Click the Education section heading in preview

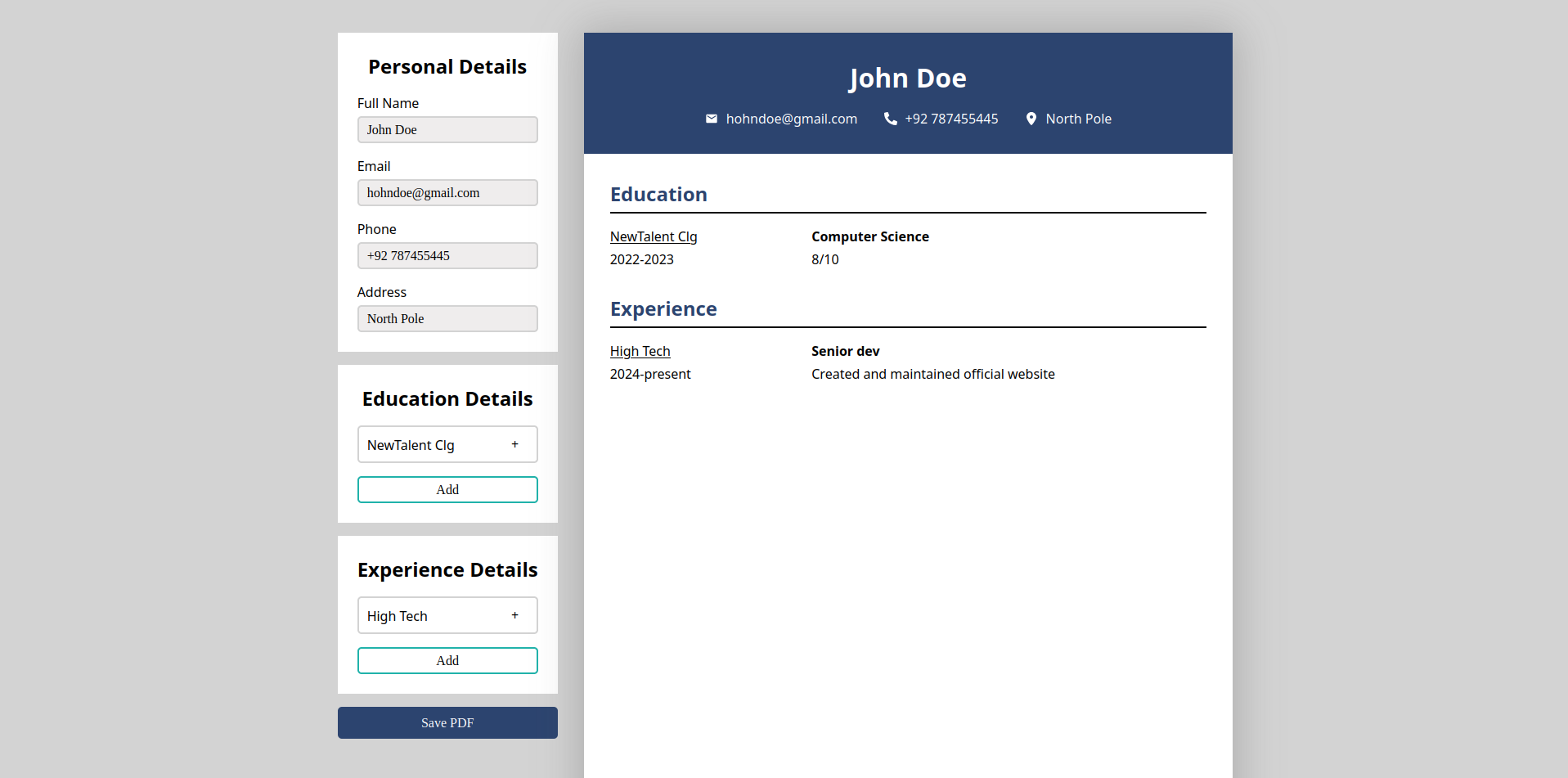[658, 195]
